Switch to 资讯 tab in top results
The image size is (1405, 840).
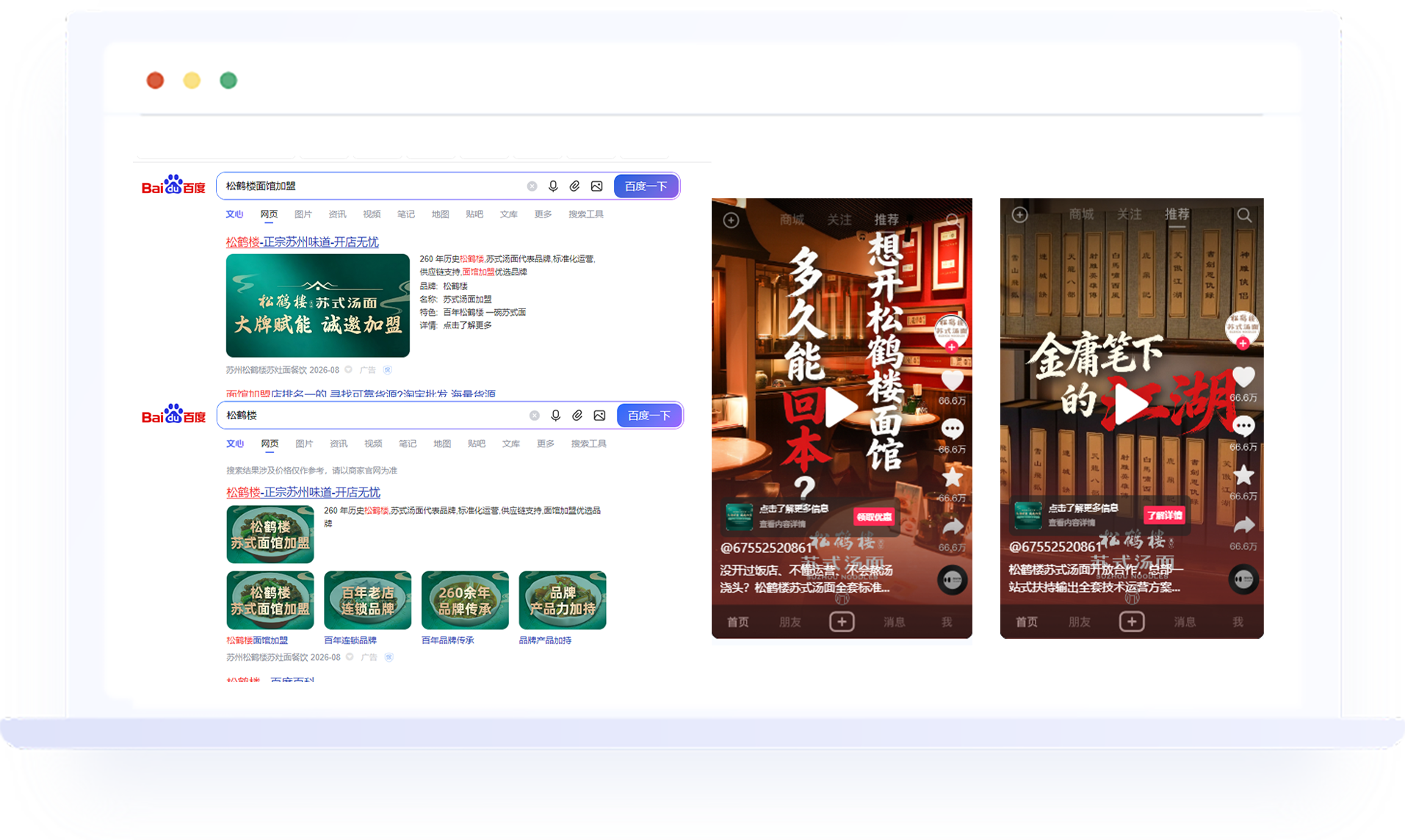[337, 214]
